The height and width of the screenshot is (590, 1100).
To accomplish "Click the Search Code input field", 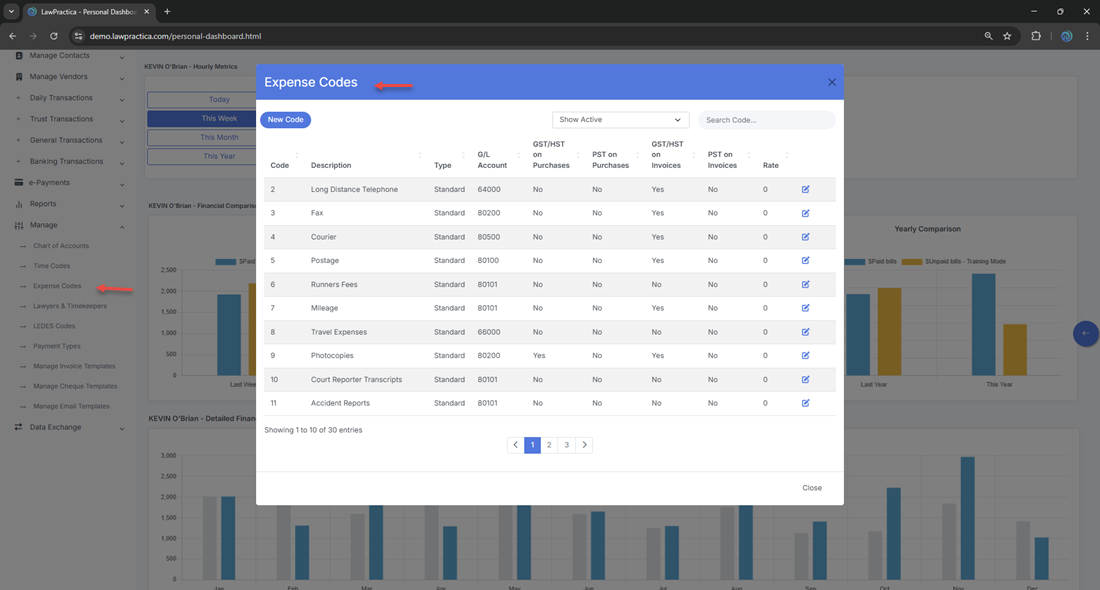I will pyautogui.click(x=766, y=120).
